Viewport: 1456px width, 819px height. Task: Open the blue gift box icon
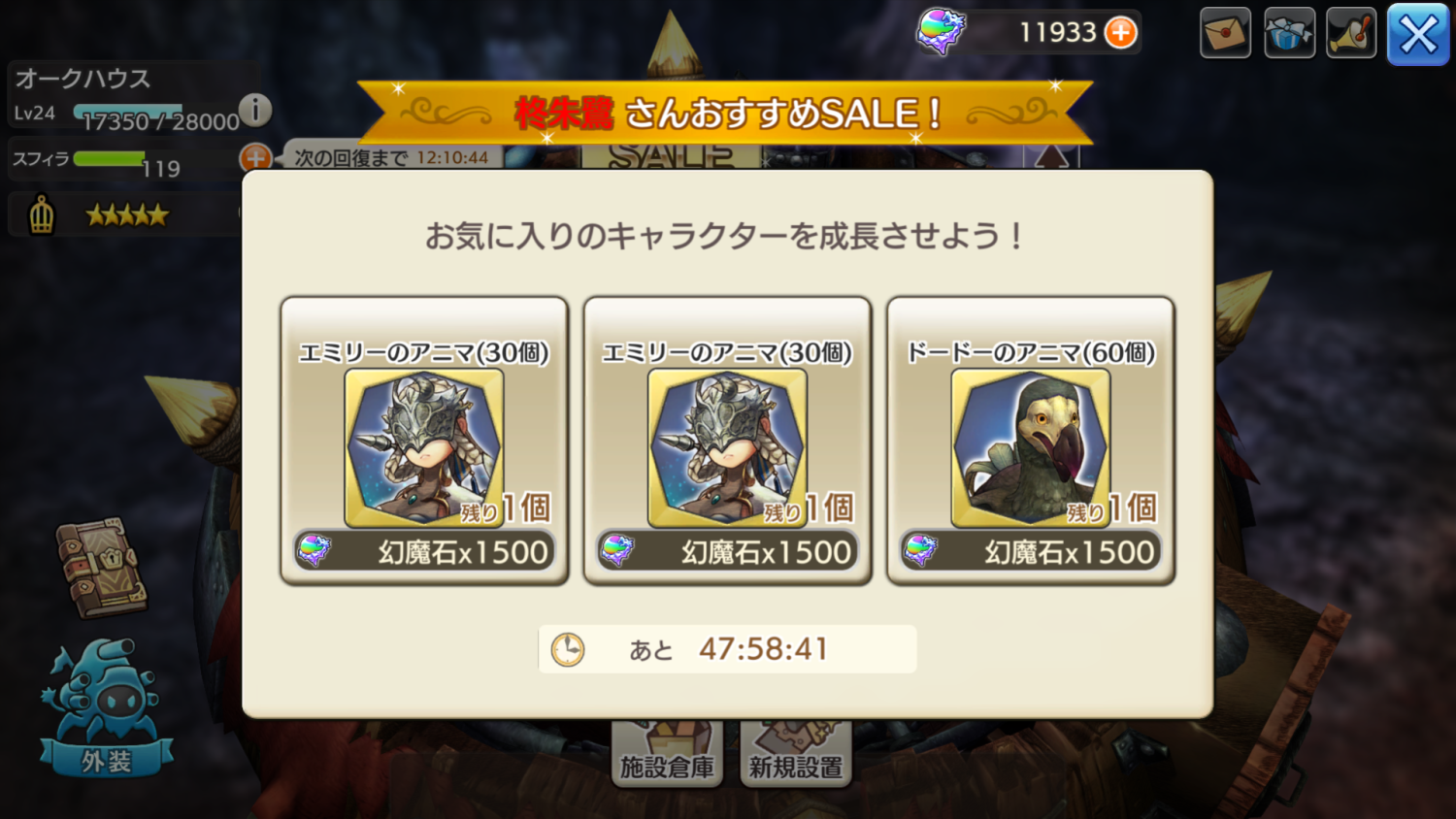(1289, 33)
